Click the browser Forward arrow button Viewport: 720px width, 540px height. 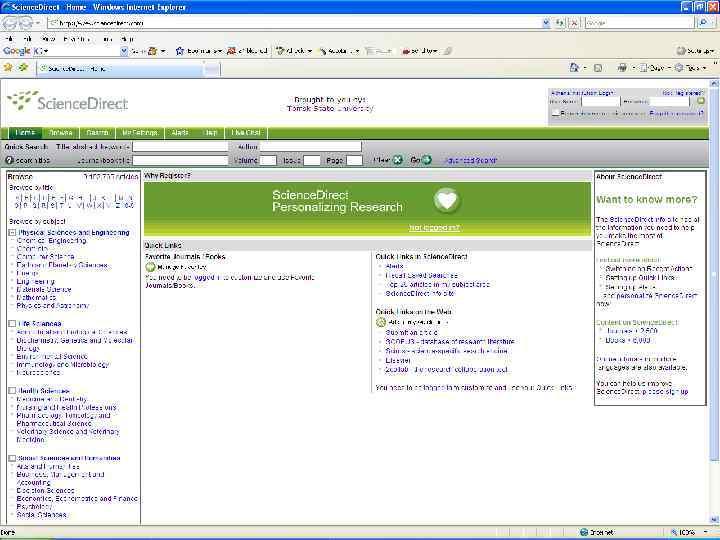[26, 22]
